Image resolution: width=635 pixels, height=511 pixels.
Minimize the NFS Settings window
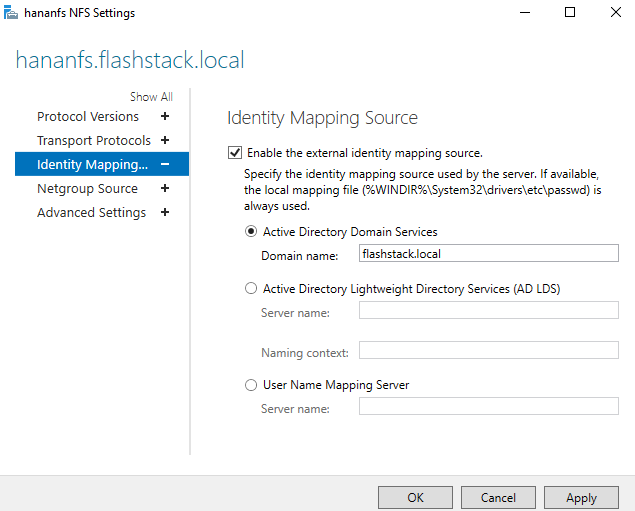click(525, 13)
